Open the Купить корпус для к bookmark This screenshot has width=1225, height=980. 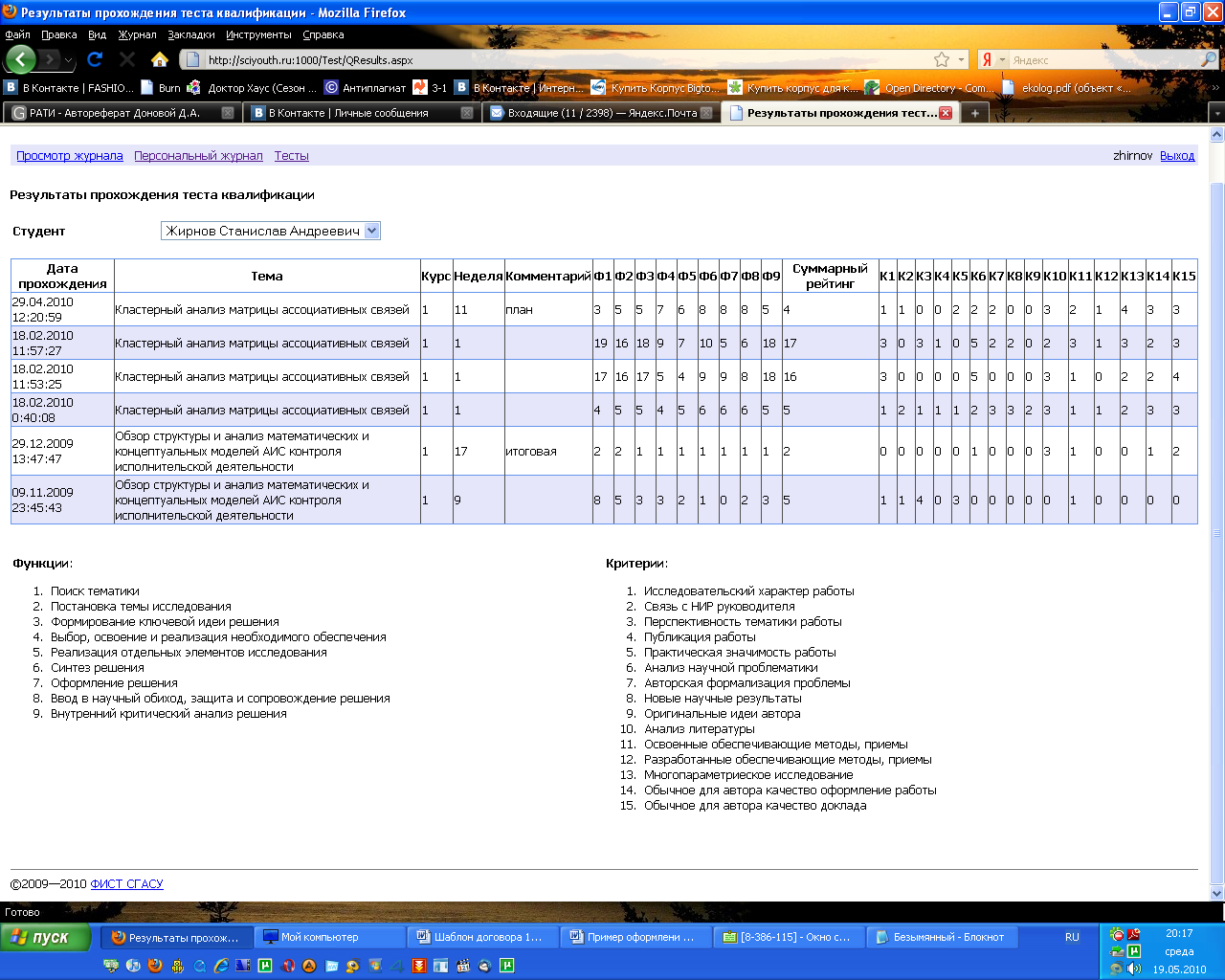[x=793, y=87]
